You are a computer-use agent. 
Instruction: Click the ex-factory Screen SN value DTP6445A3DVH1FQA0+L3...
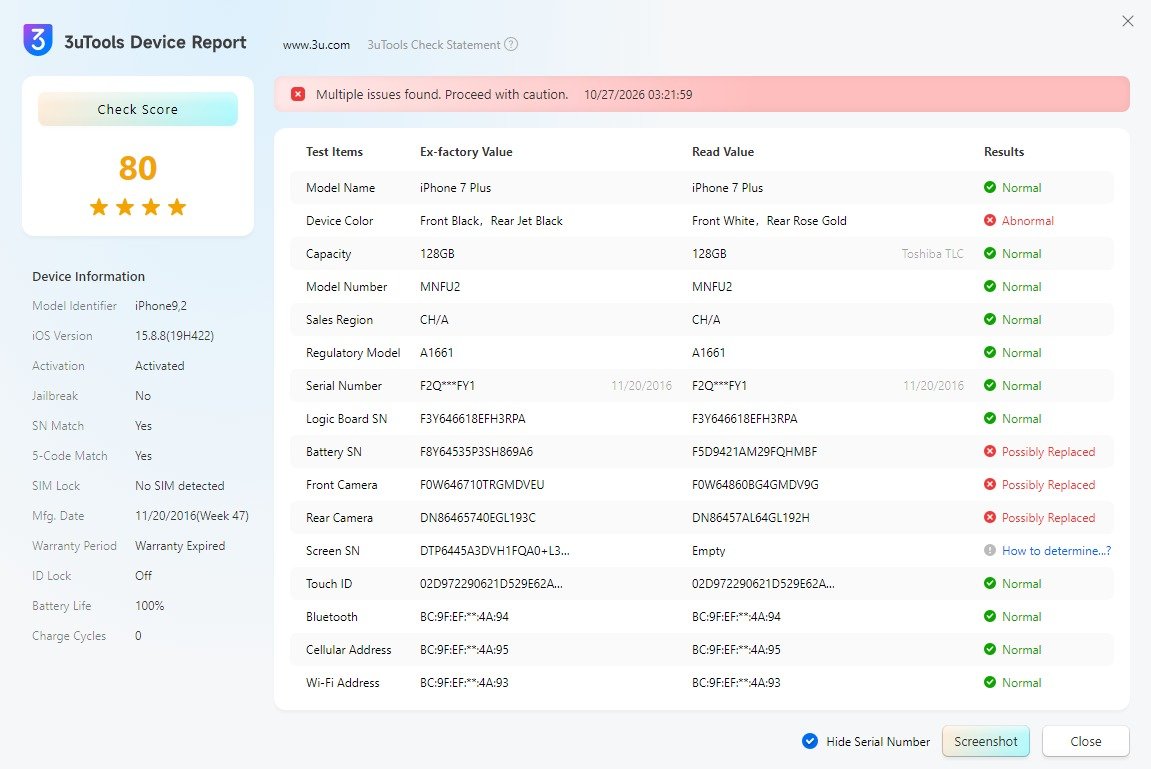tap(495, 550)
